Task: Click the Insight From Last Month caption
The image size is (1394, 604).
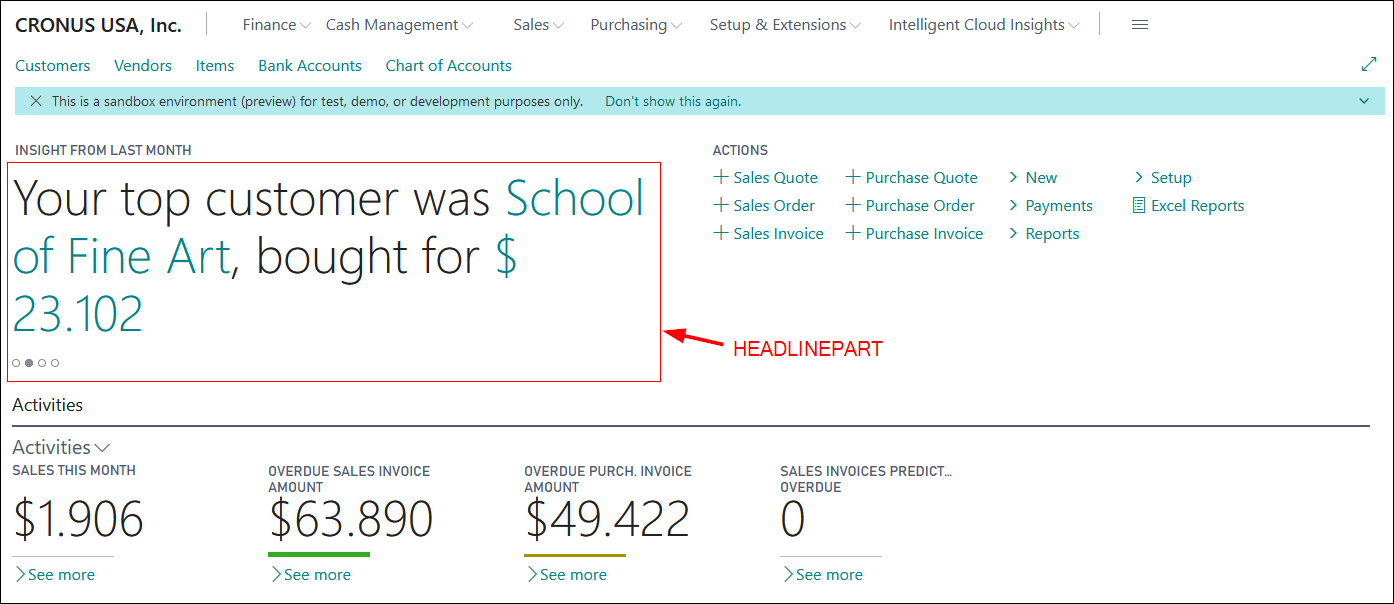Action: click(103, 150)
